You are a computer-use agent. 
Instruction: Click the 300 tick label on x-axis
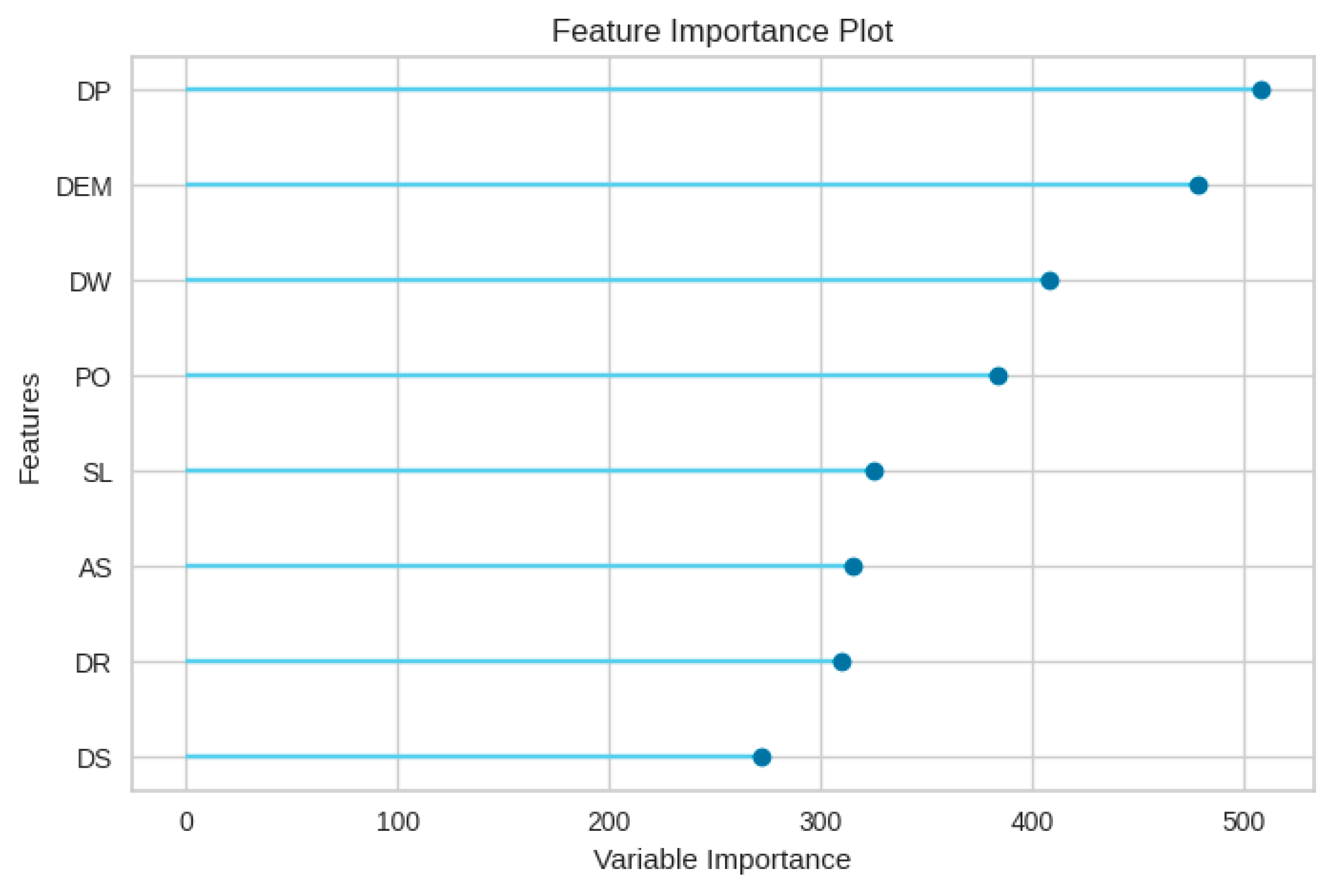820,823
